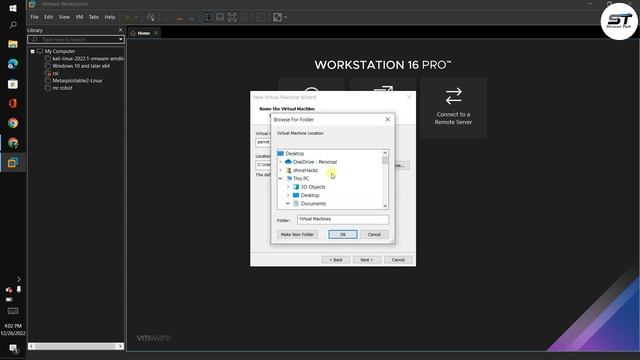This screenshot has height=360, width=640.
Task: Select the Metasploitable2-Linux VM
Action: (77, 81)
